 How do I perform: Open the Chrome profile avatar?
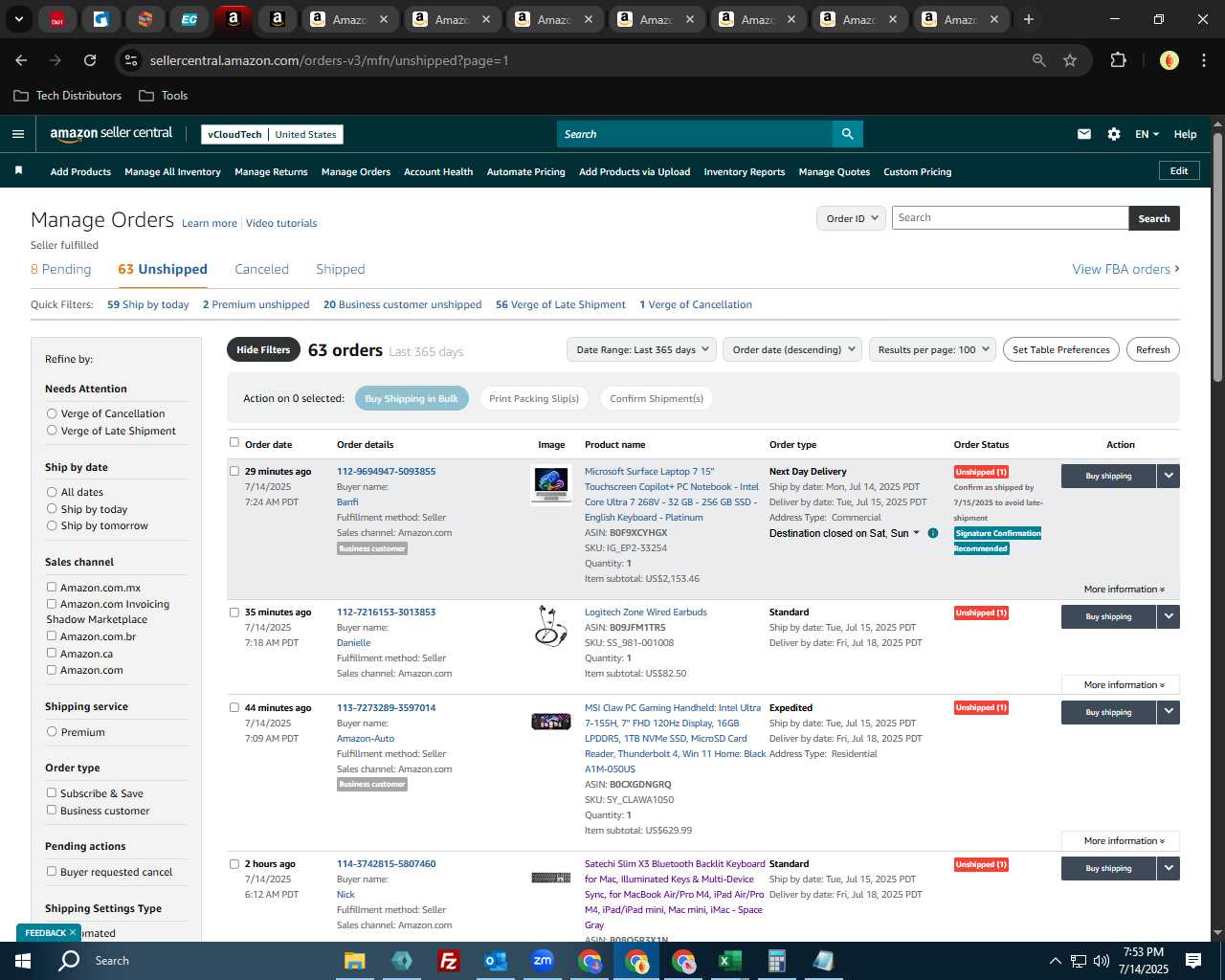[x=1169, y=60]
